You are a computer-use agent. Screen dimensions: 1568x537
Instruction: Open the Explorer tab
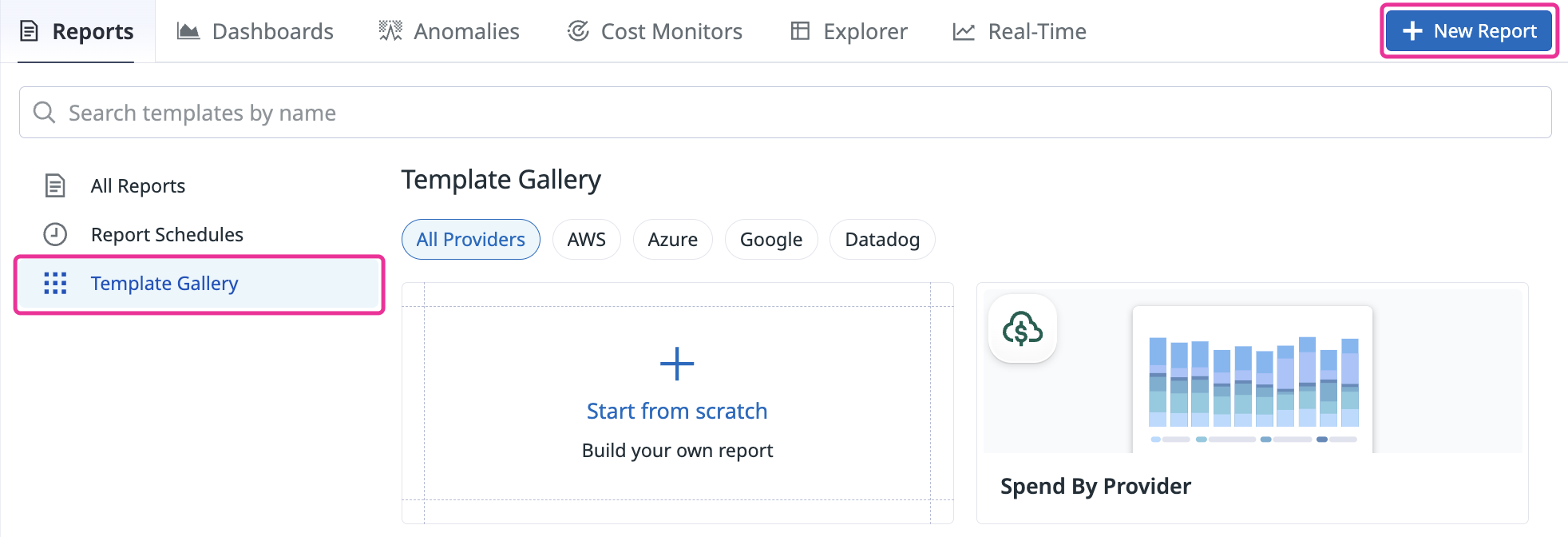coord(865,31)
